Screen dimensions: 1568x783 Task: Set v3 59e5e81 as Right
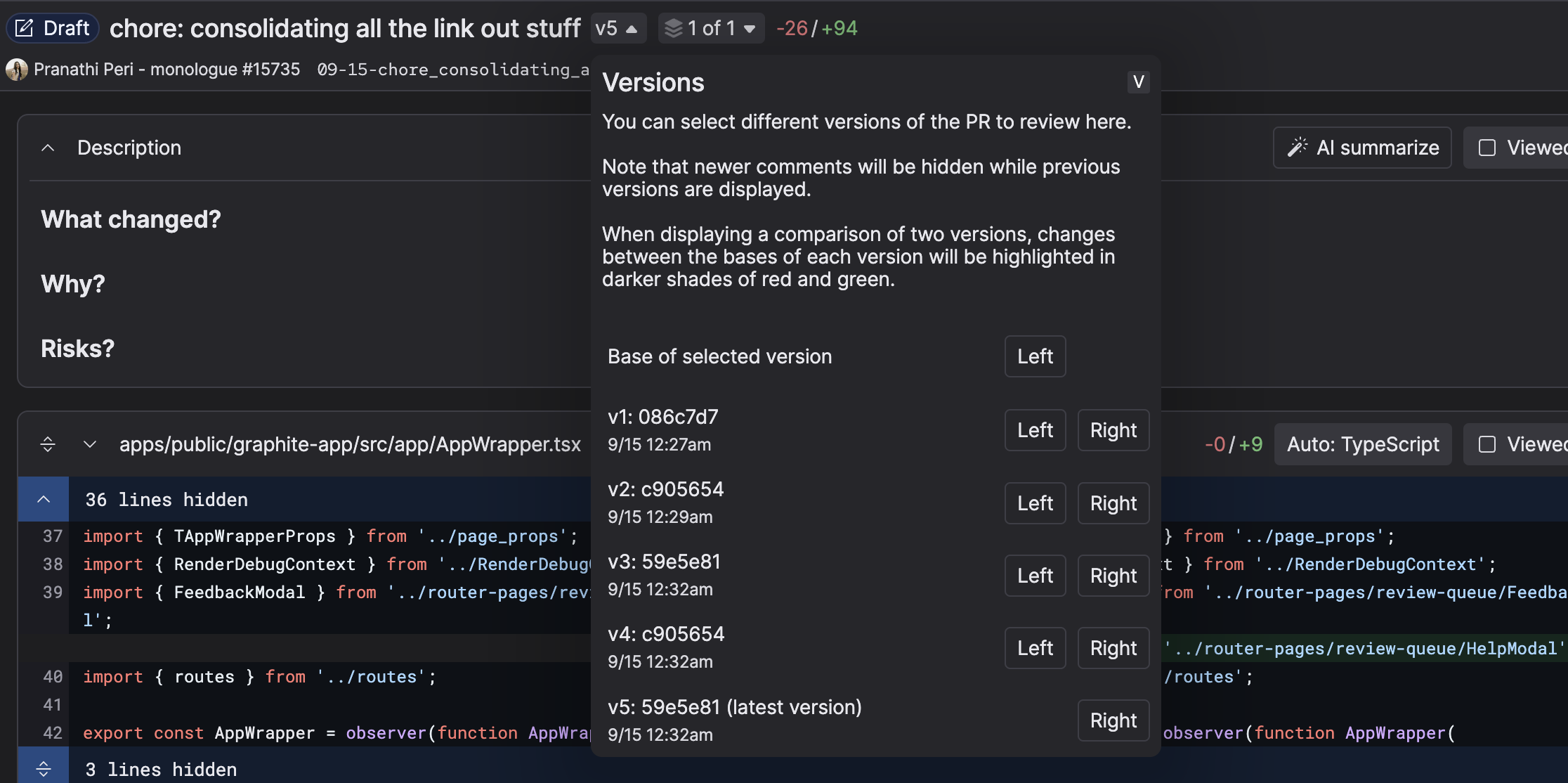tap(1113, 576)
